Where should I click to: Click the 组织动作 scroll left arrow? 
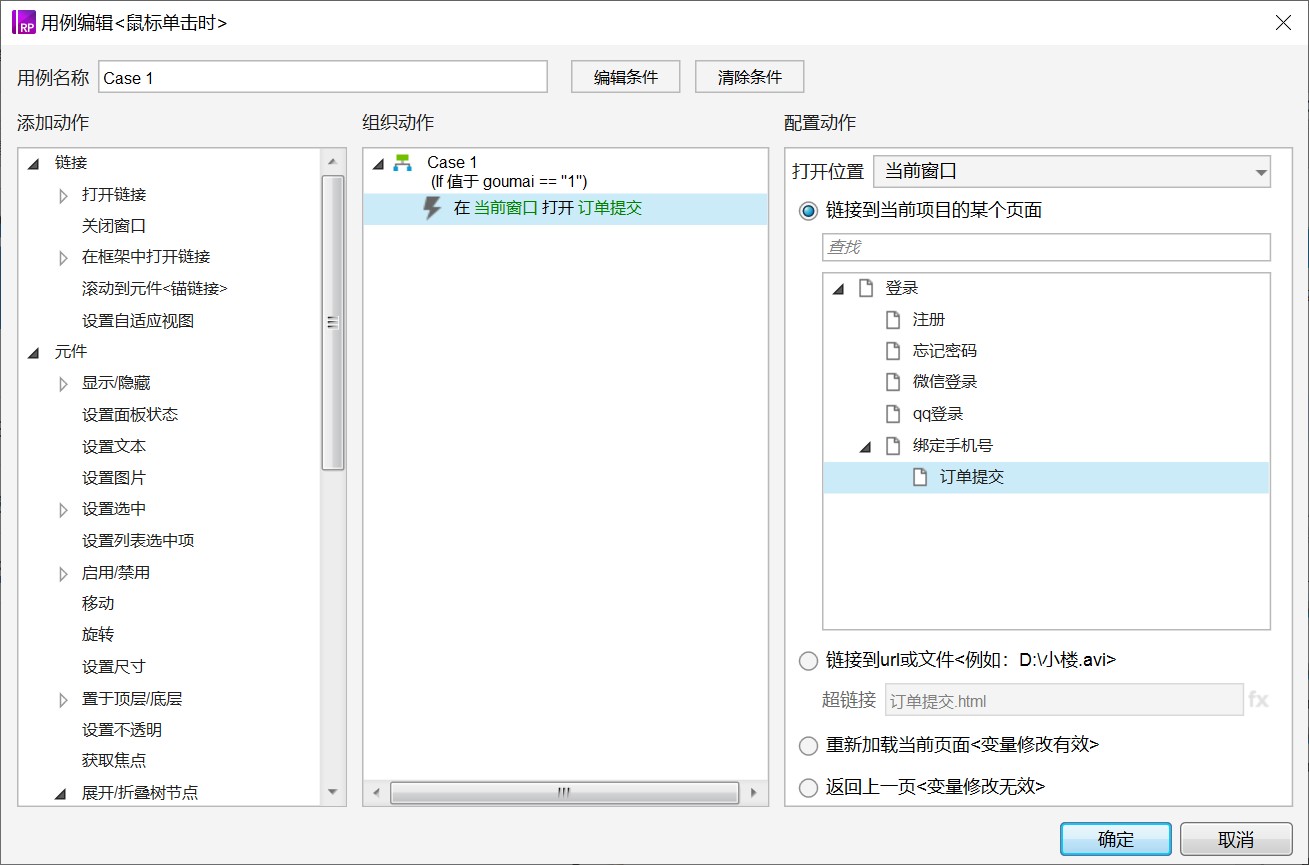[376, 793]
